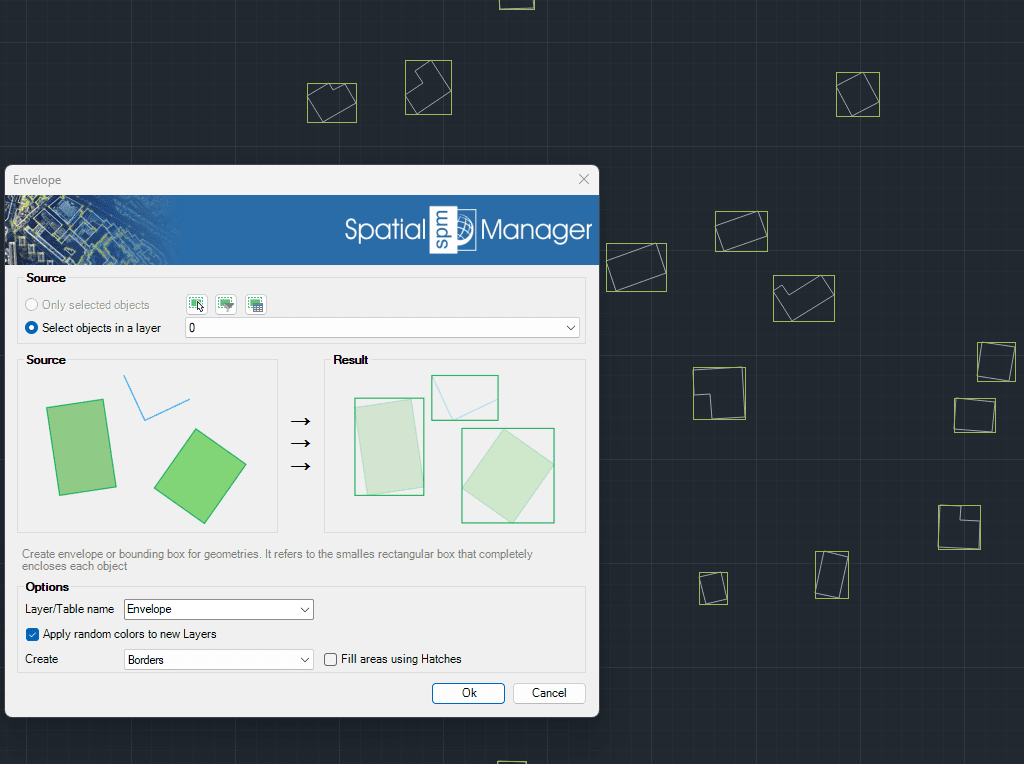This screenshot has width=1024, height=764.
Task: Close the Envelope dialog with the X
Action: pos(584,179)
